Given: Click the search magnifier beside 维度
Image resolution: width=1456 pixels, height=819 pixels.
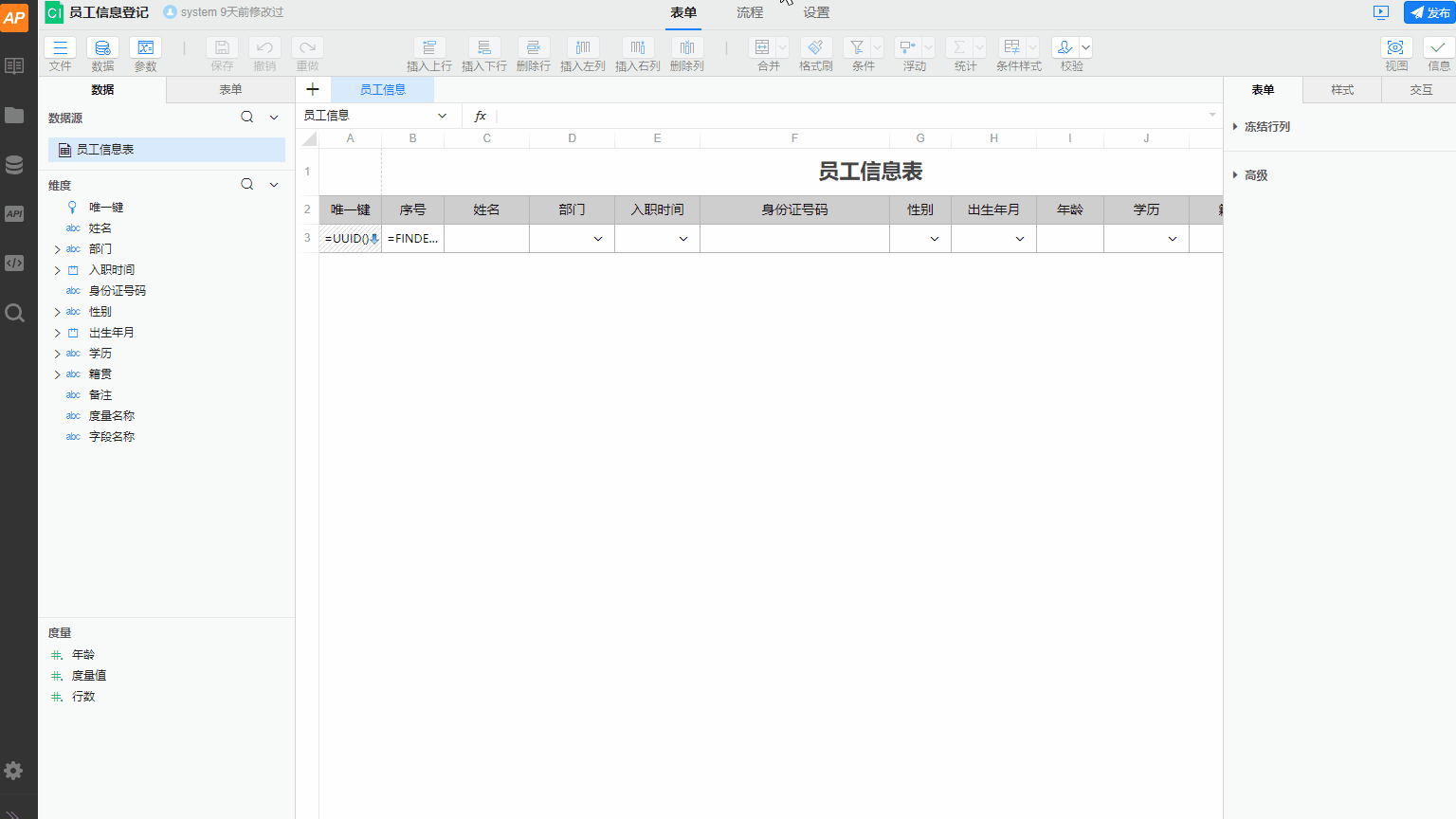Looking at the screenshot, I should point(246,184).
